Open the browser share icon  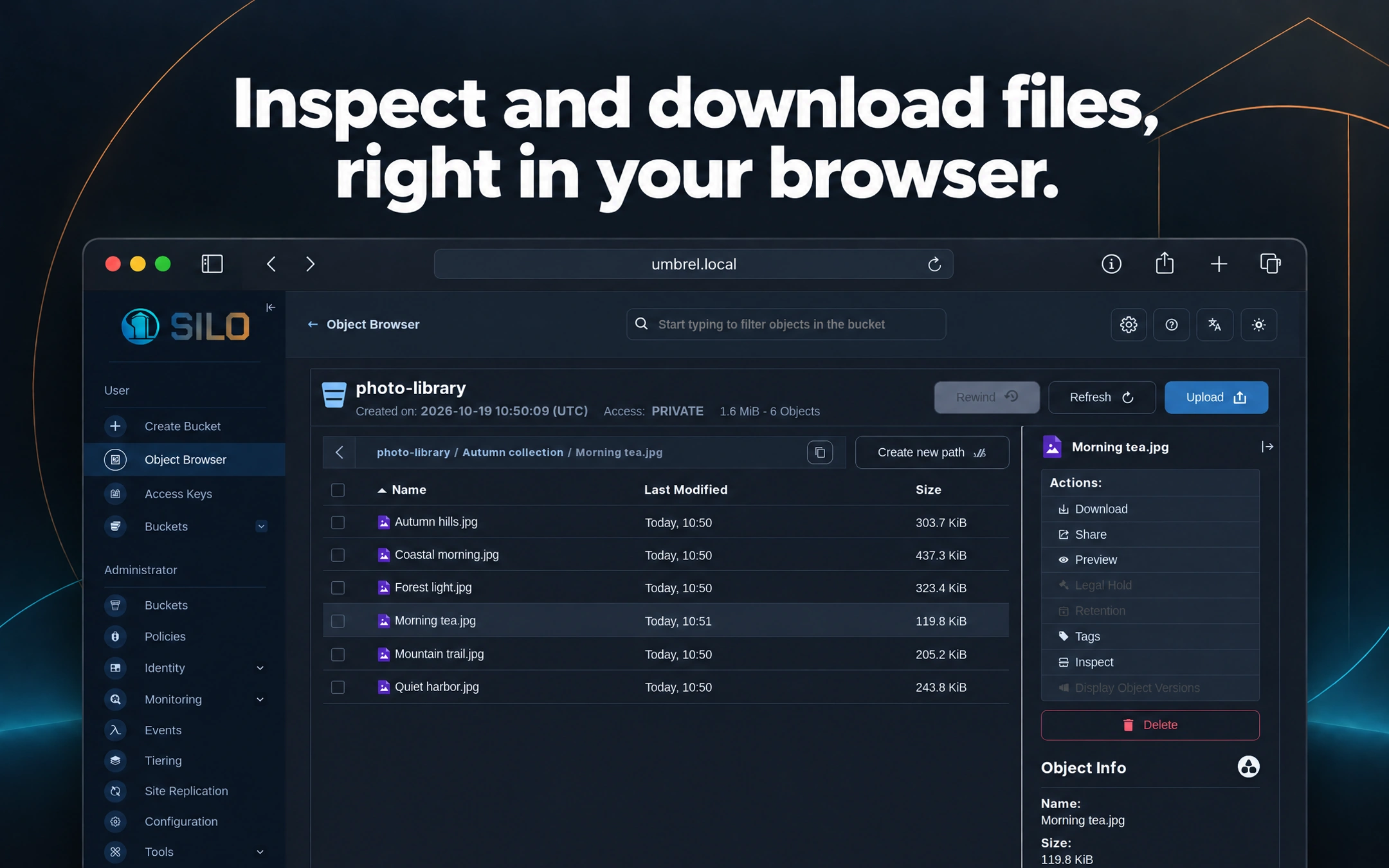(x=1165, y=264)
